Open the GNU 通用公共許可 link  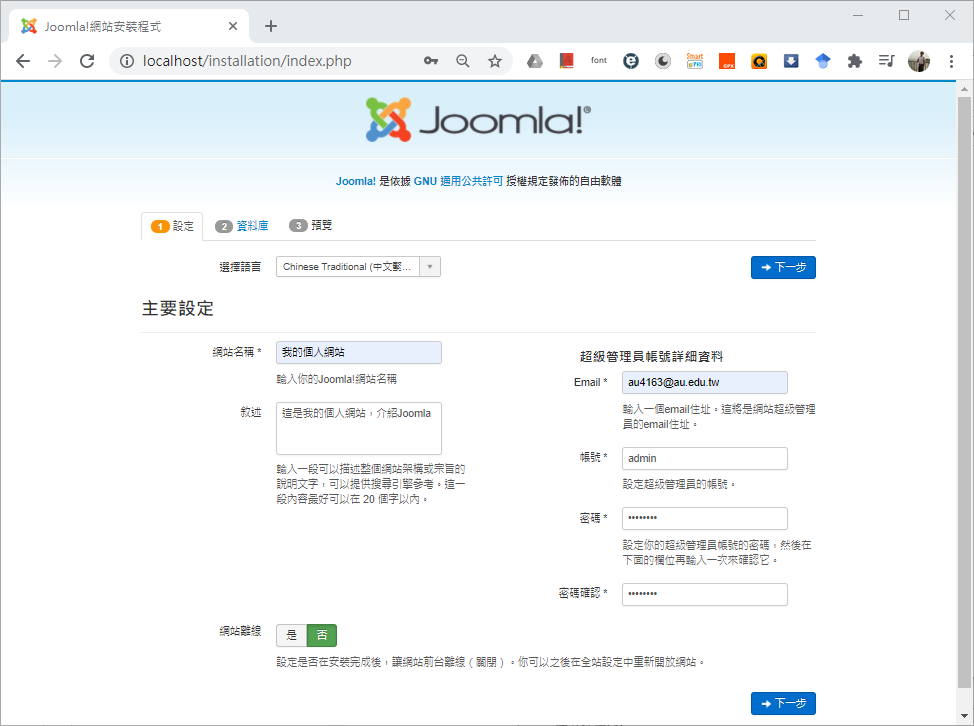coord(458,181)
